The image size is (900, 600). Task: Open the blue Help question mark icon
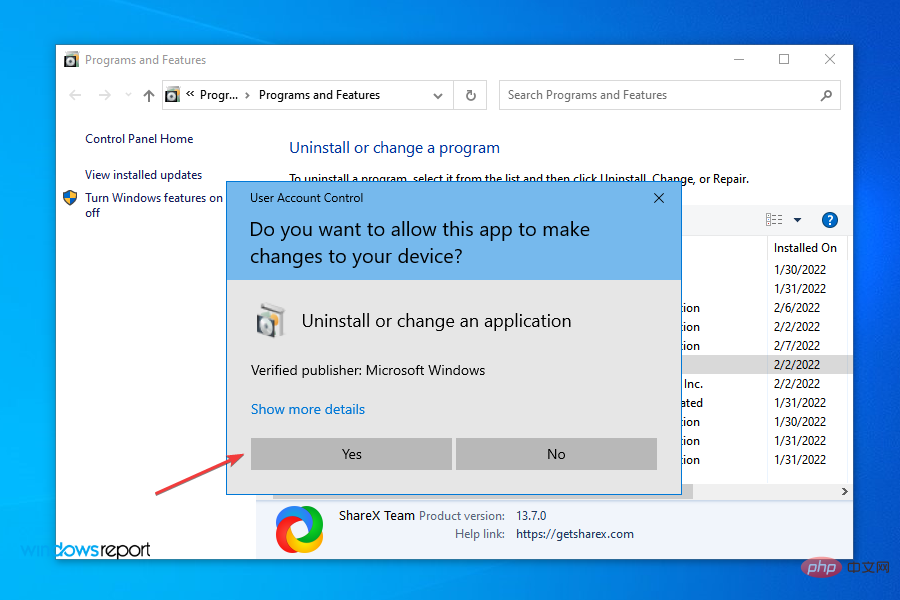coord(829,219)
